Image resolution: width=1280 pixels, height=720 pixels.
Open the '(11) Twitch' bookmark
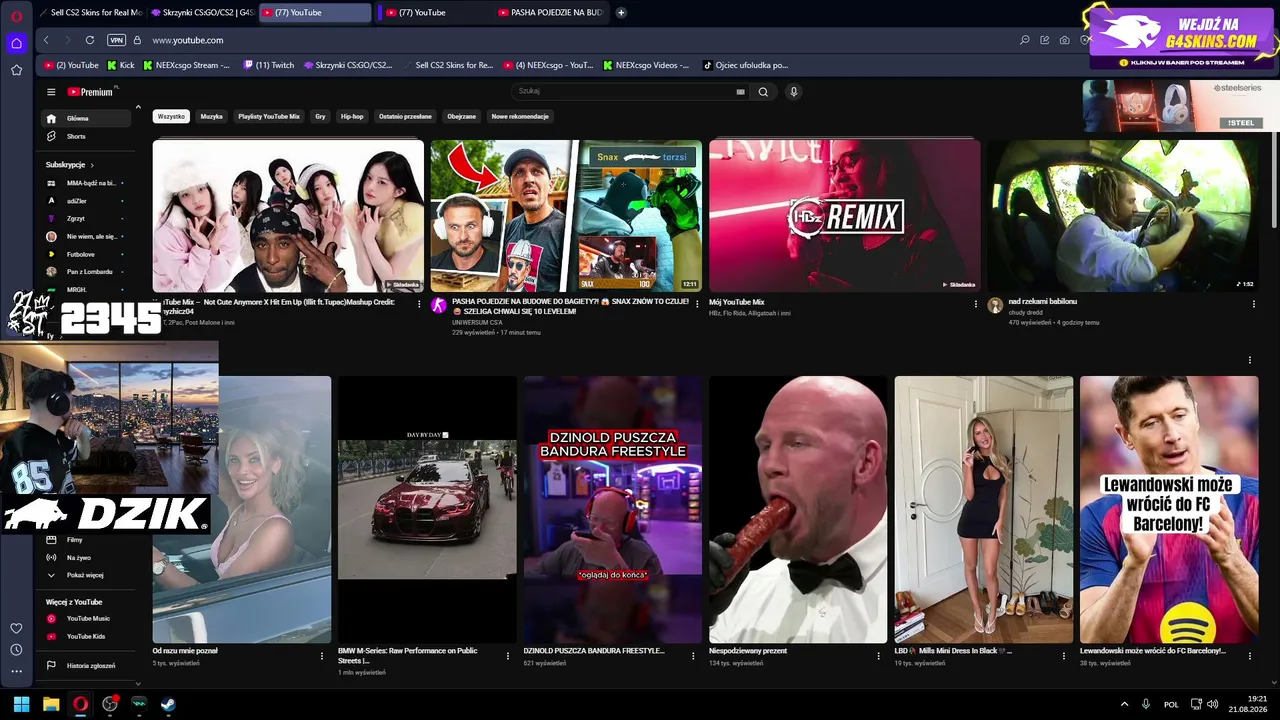click(x=268, y=65)
